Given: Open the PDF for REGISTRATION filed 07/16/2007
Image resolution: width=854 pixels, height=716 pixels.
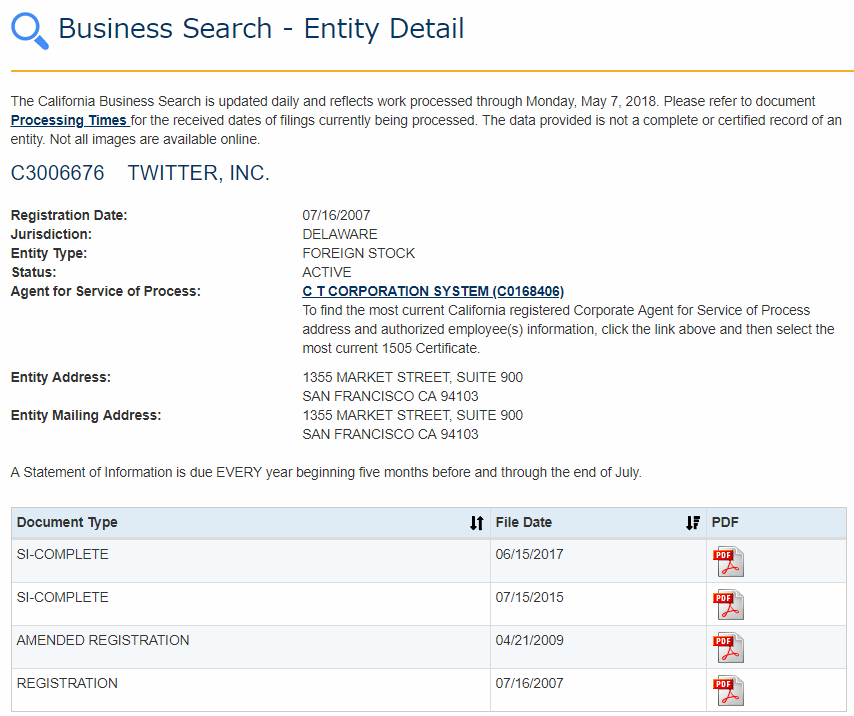Looking at the screenshot, I should point(727,690).
